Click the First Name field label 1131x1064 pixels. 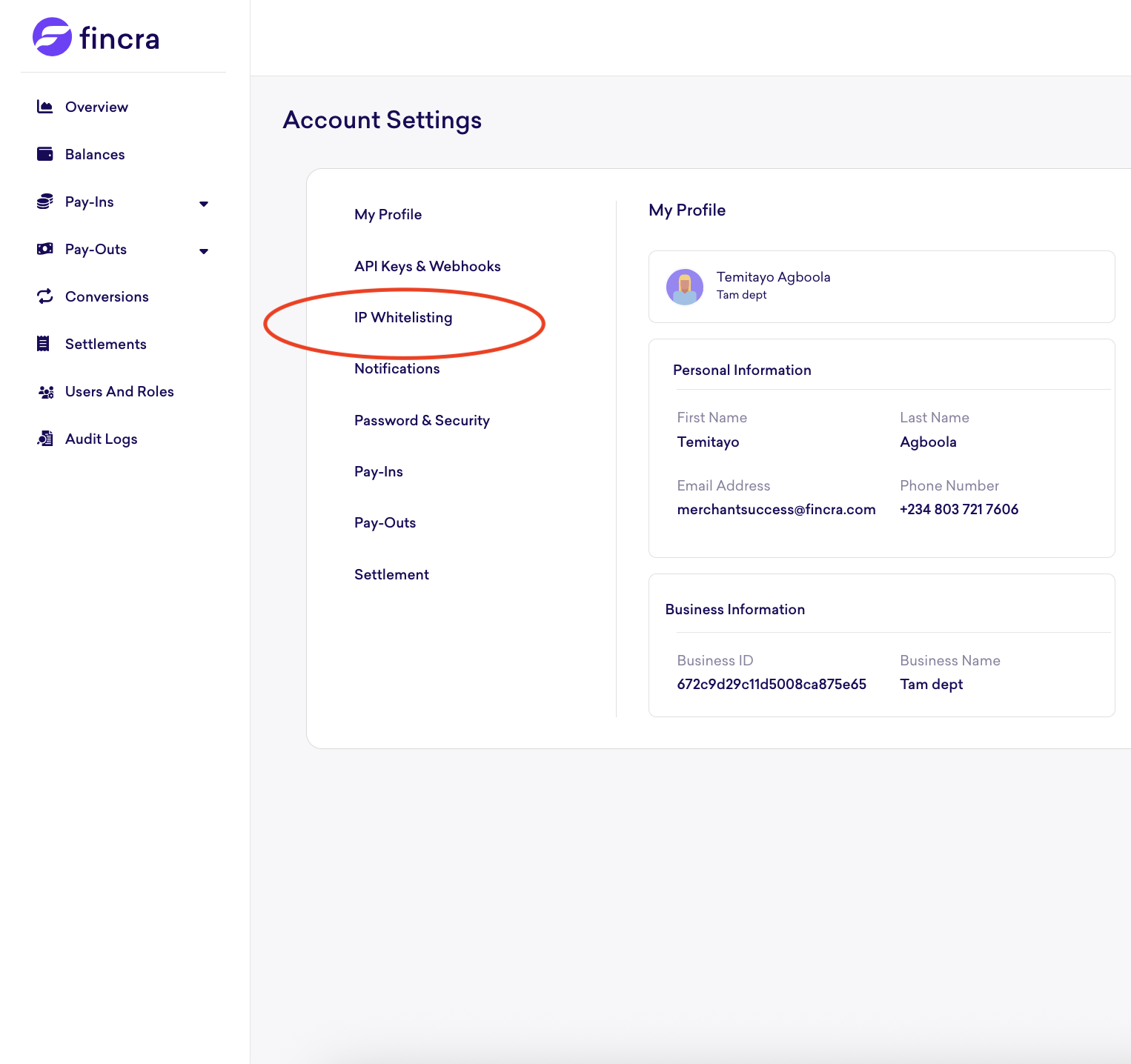[712, 417]
